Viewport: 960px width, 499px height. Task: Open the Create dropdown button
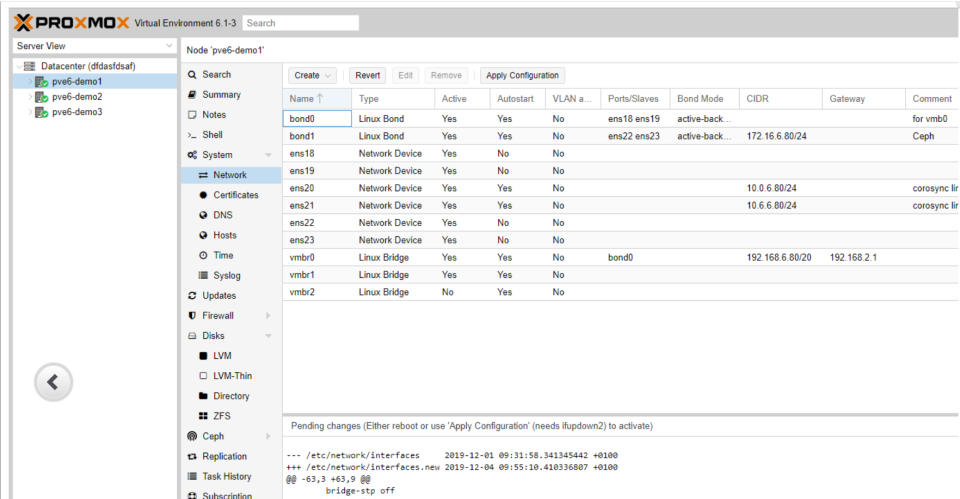(312, 75)
